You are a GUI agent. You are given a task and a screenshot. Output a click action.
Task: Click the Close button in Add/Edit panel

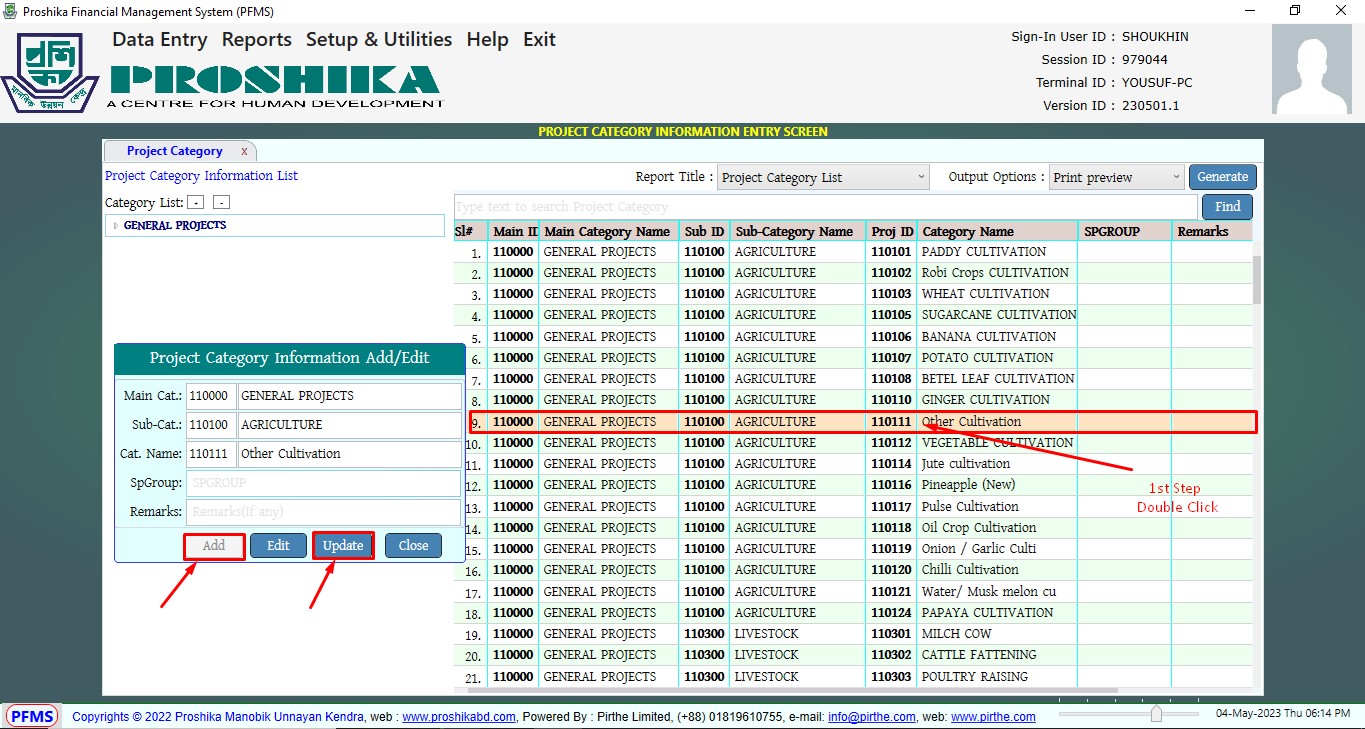pyautogui.click(x=413, y=546)
